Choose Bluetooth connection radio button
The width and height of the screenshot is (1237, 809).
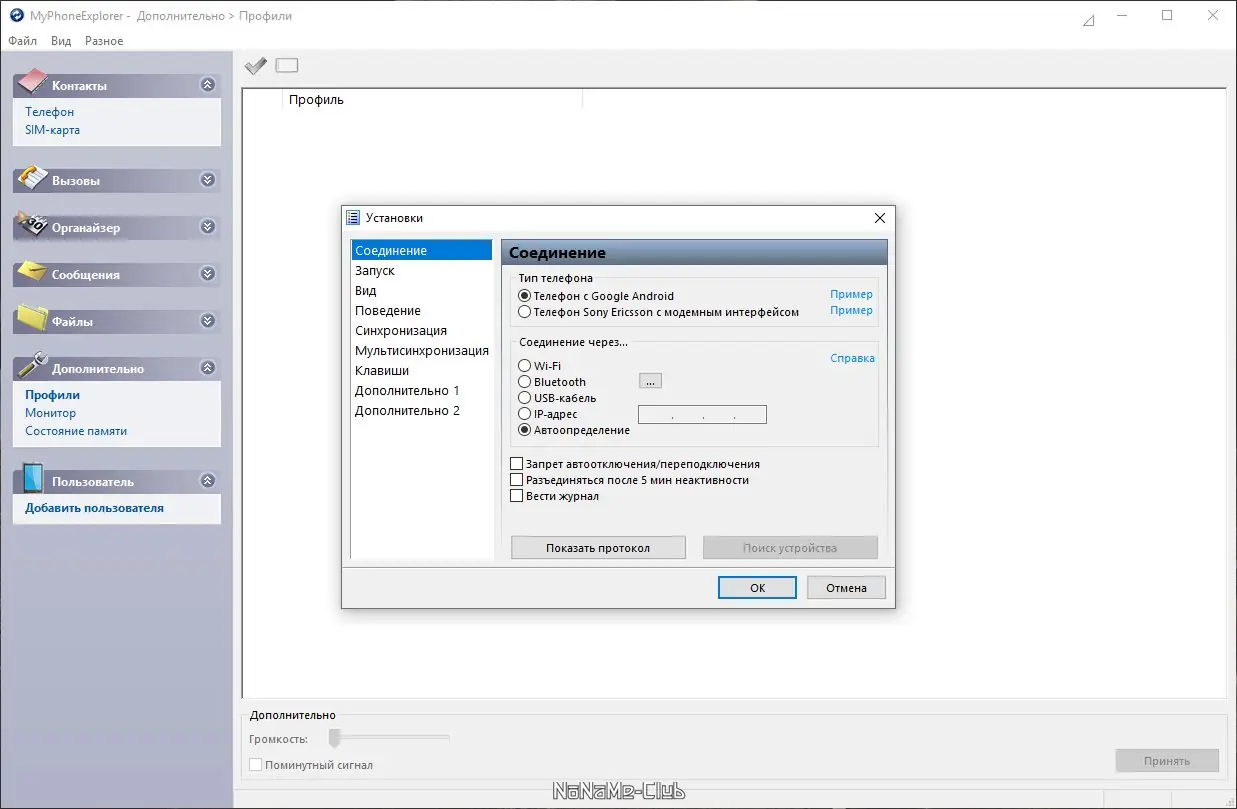524,382
